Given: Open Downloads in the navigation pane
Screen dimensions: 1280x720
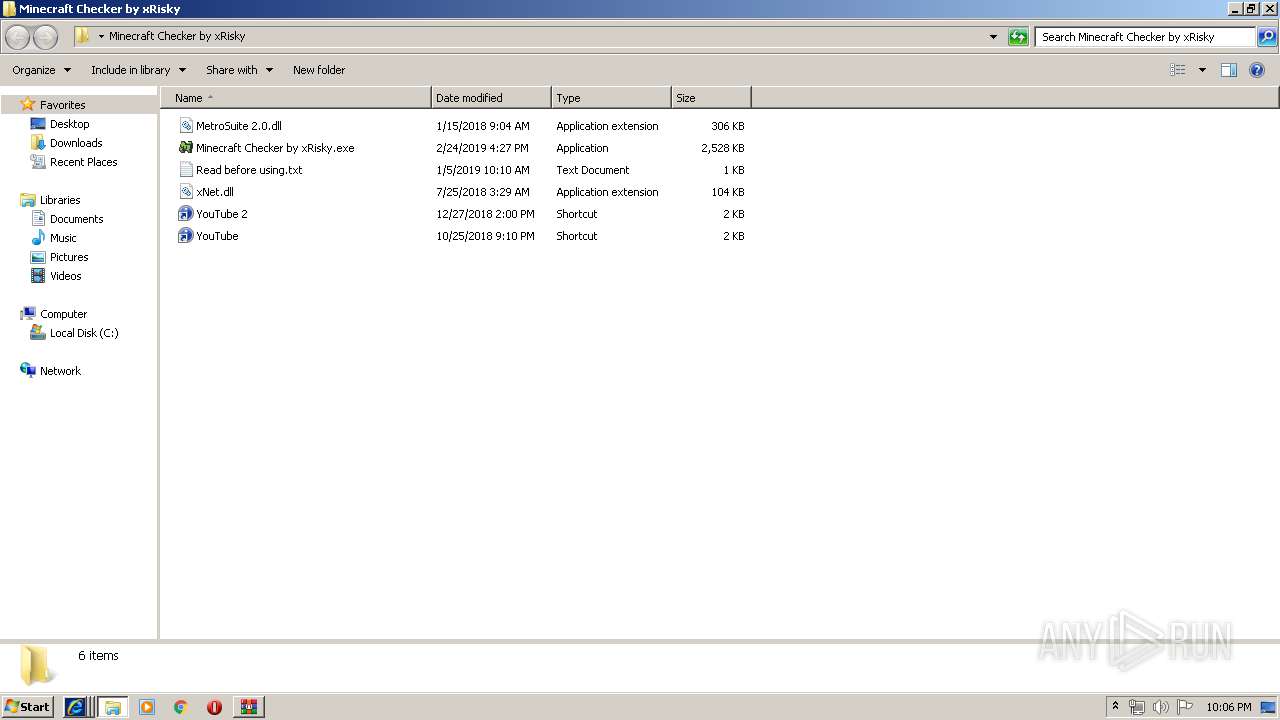Looking at the screenshot, I should [76, 143].
